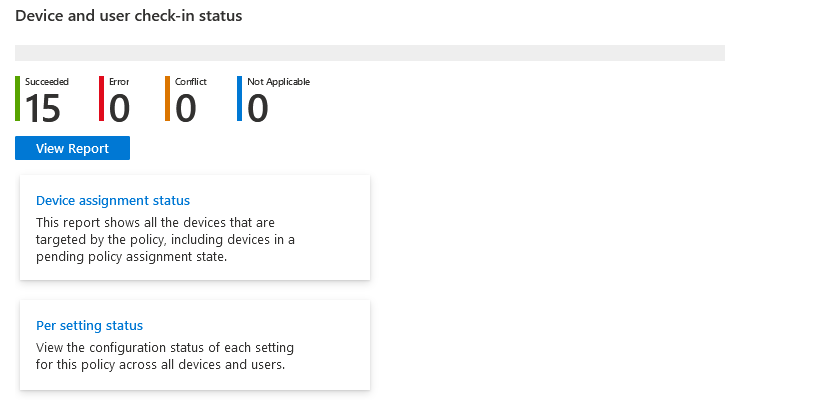Select the orange Conflict color indicator
The width and height of the screenshot is (831, 414).
click(x=167, y=99)
